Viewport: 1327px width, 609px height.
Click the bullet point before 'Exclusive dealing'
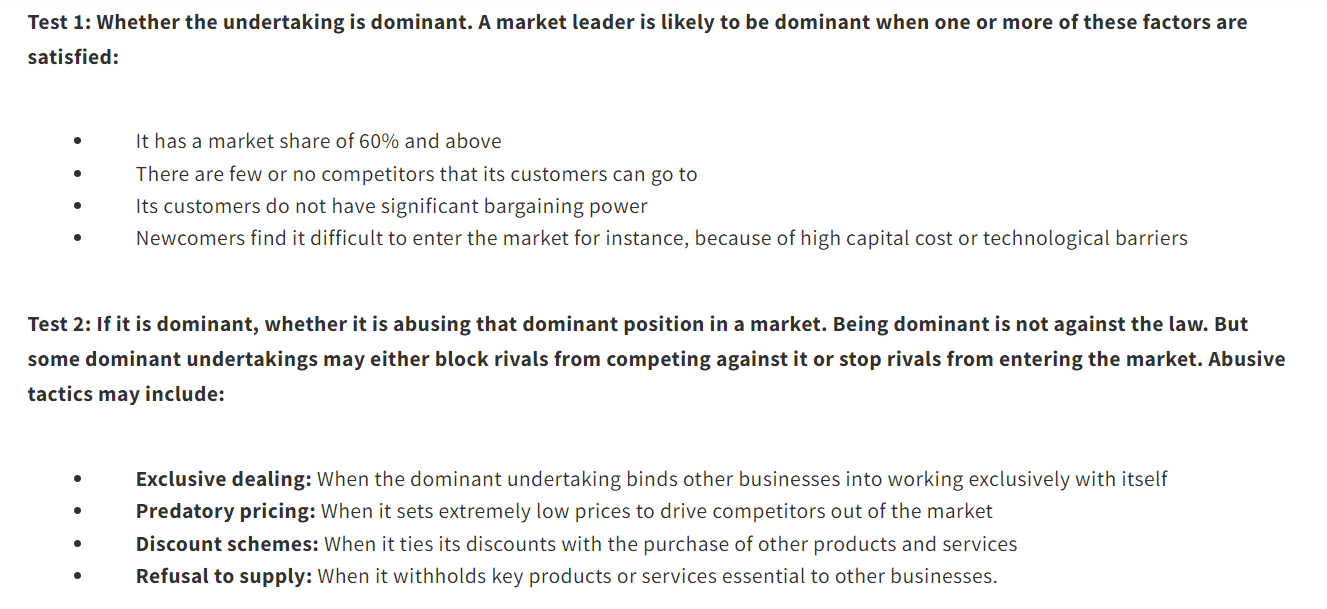pos(78,480)
